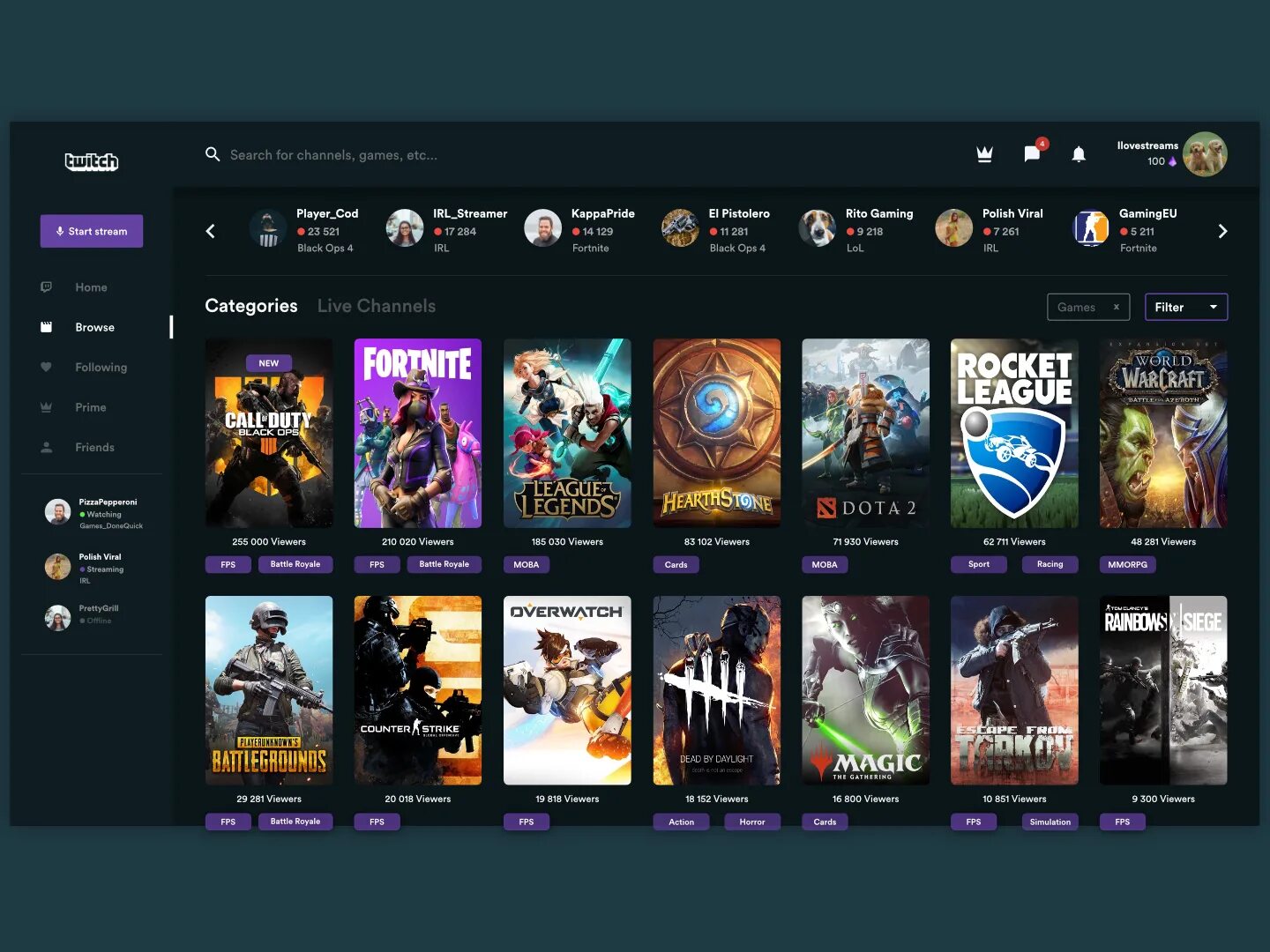This screenshot has height=952, width=1270.
Task: Click the search magnifier icon
Action: tap(213, 154)
